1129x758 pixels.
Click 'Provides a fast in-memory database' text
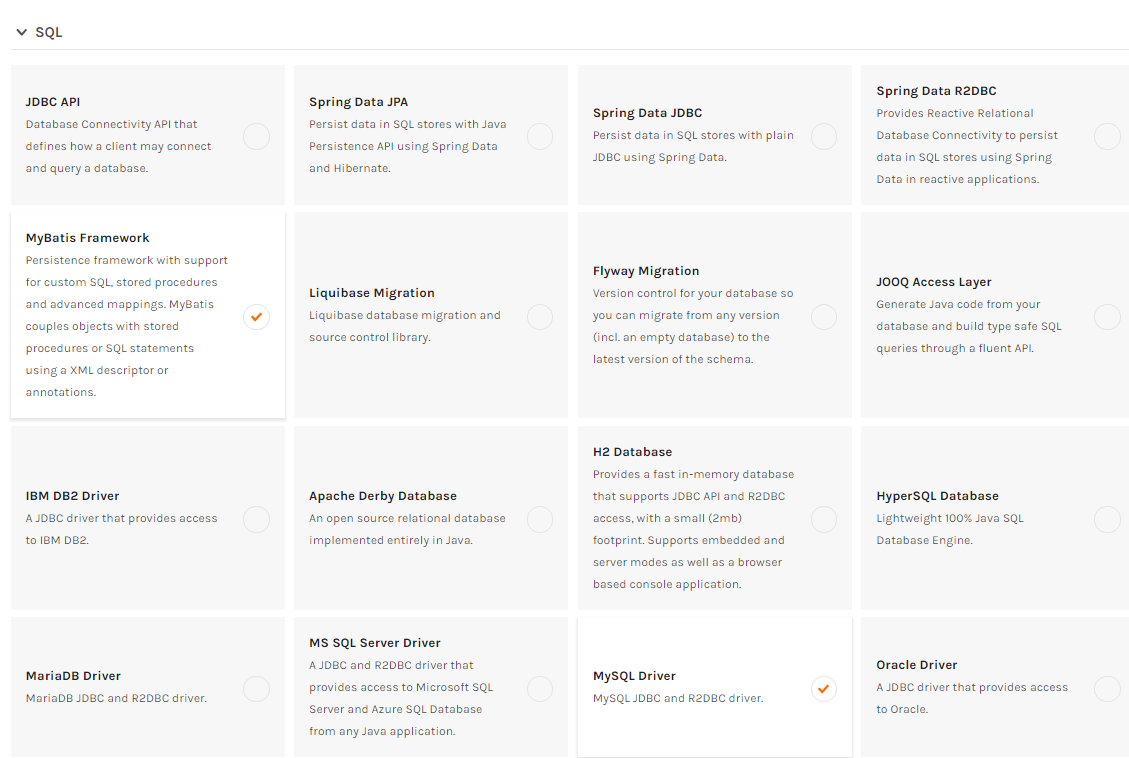[x=693, y=474]
